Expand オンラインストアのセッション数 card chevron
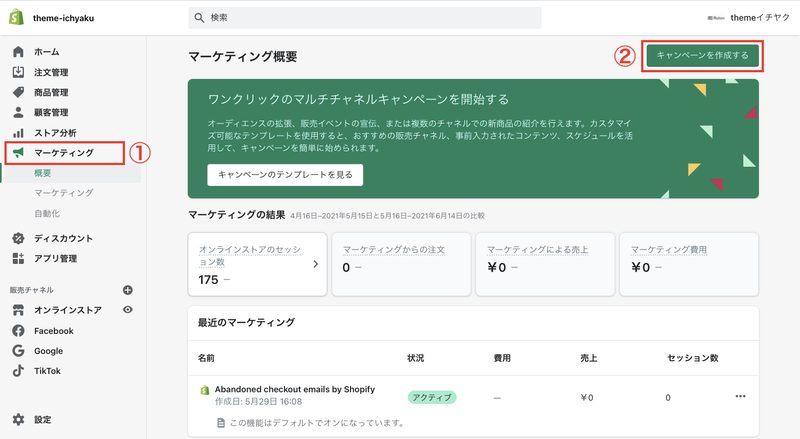800x439 pixels. tap(316, 264)
